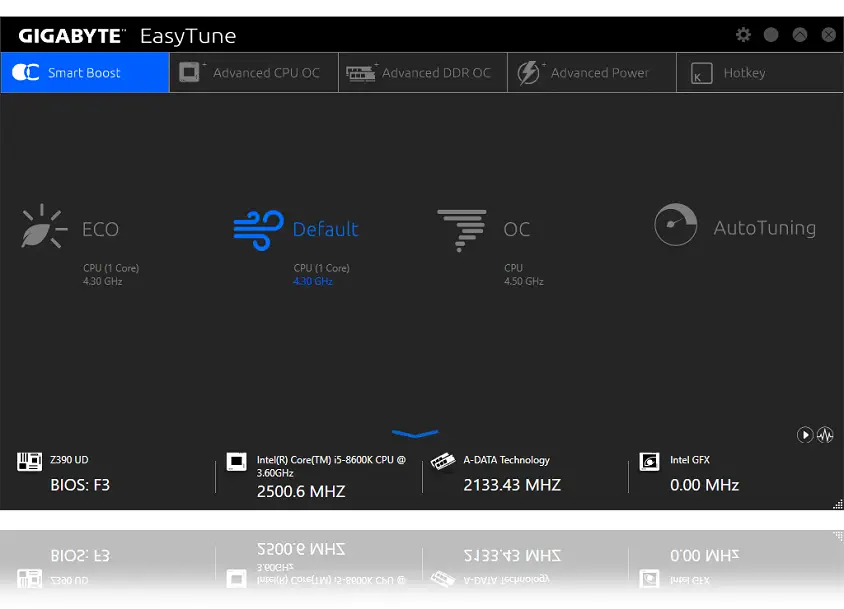Click the up-arrow circle icon in title bar
844x609 pixels.
tap(800, 35)
